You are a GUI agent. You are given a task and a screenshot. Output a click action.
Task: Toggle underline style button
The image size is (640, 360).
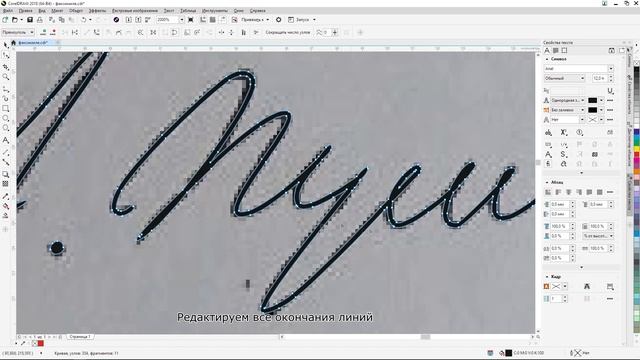610,91
